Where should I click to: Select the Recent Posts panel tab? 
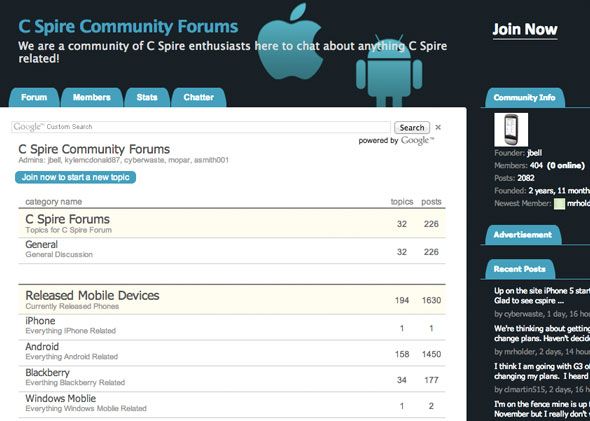pos(520,269)
